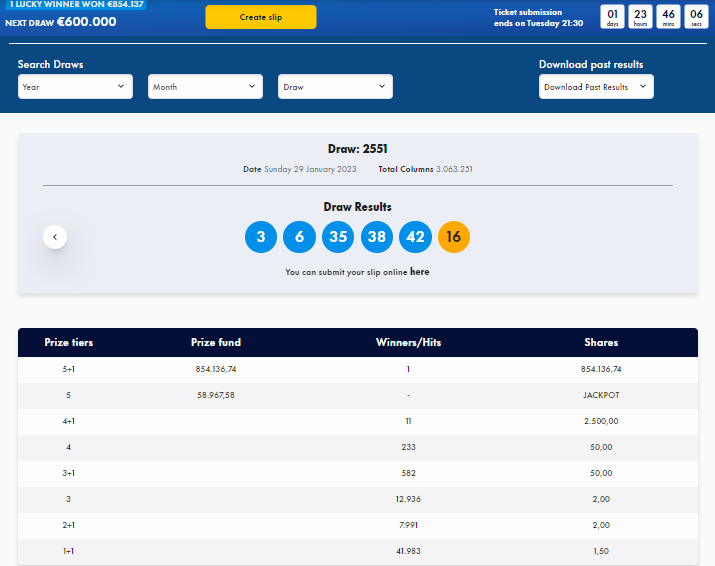Click the Prize tiers column header
Screen dimensions: 715x566
(x=69, y=342)
